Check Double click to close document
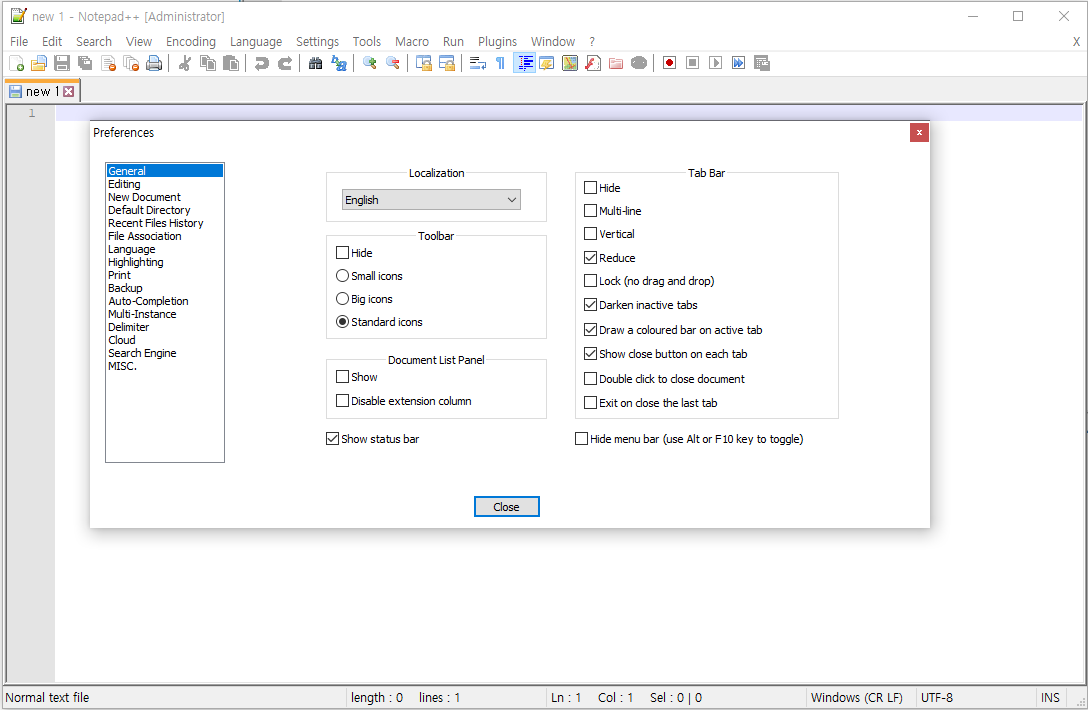The height and width of the screenshot is (710, 1088). pos(590,379)
